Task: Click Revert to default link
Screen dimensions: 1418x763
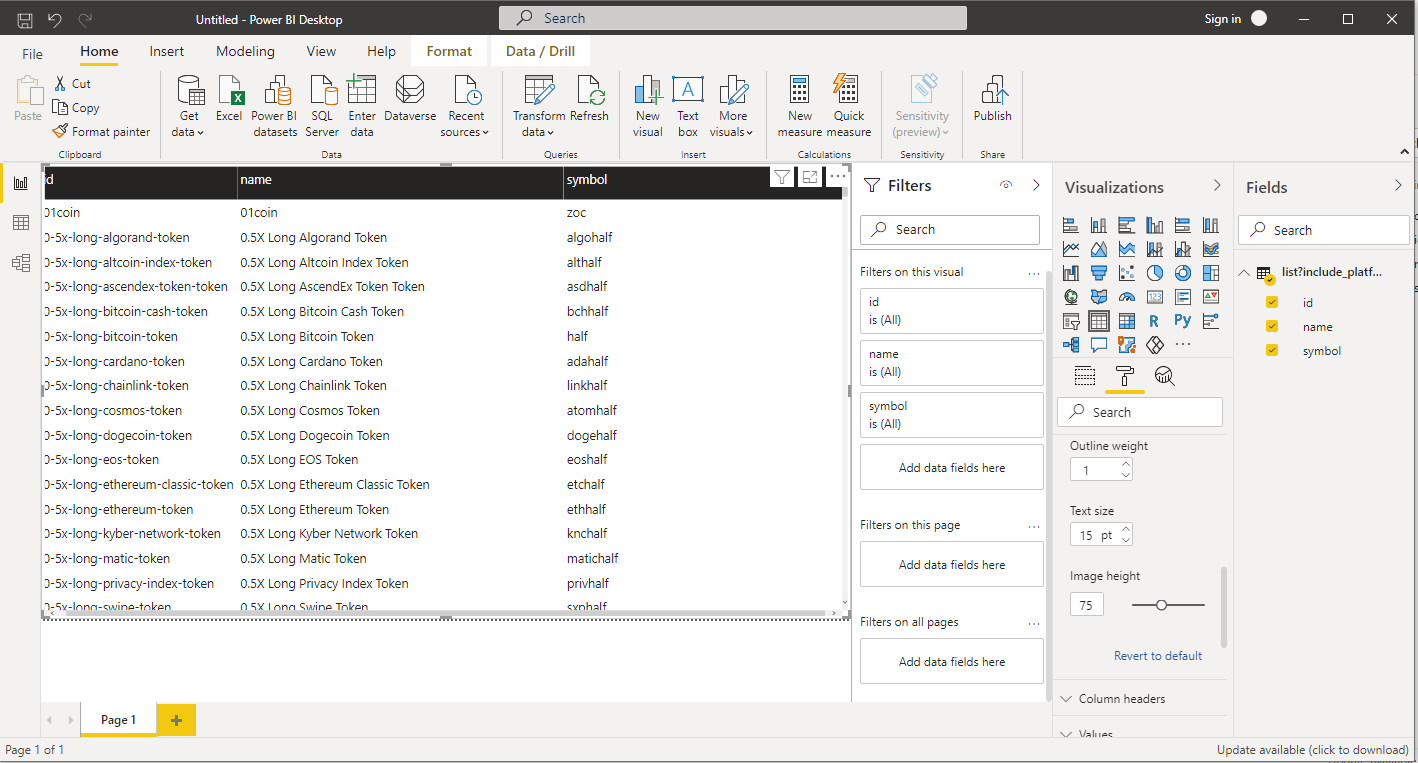Action: pyautogui.click(x=1158, y=656)
